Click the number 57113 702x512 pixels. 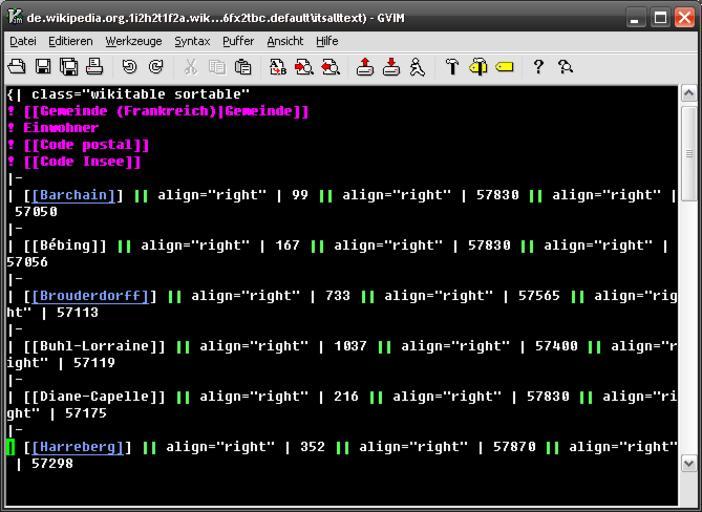tap(78, 312)
